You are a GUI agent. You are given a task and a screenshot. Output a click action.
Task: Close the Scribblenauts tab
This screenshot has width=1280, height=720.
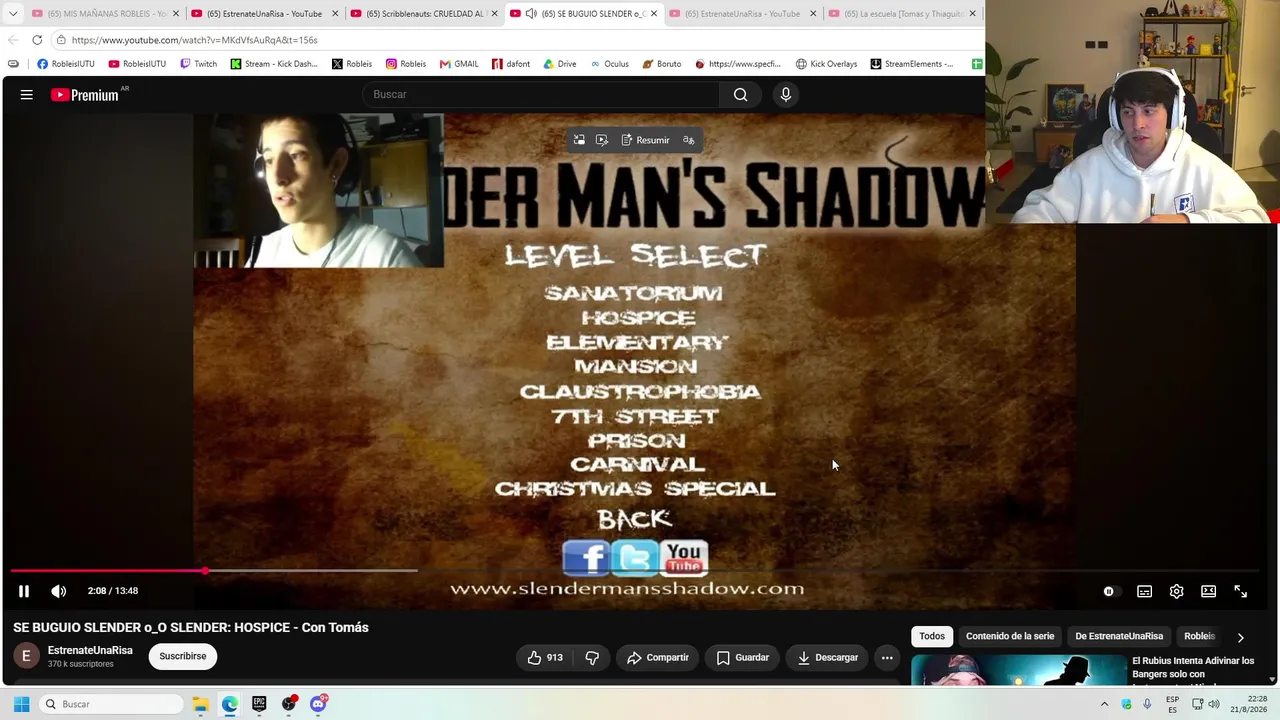(494, 14)
